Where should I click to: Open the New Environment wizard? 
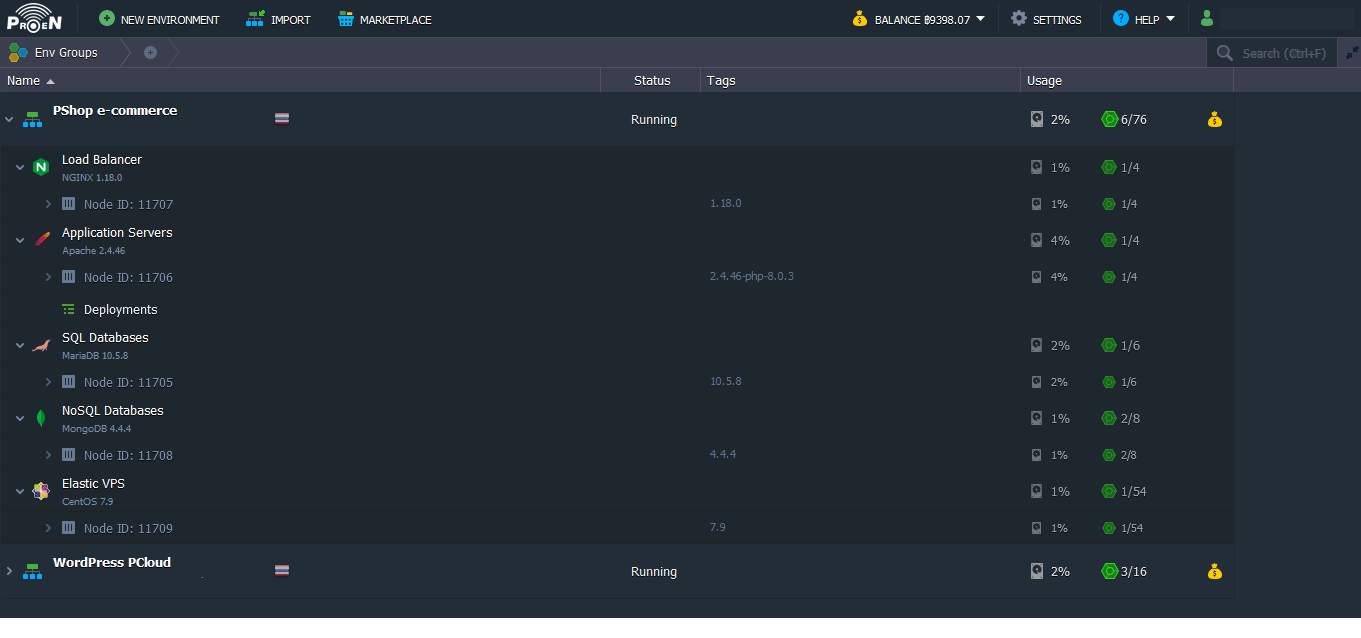pyautogui.click(x=159, y=19)
